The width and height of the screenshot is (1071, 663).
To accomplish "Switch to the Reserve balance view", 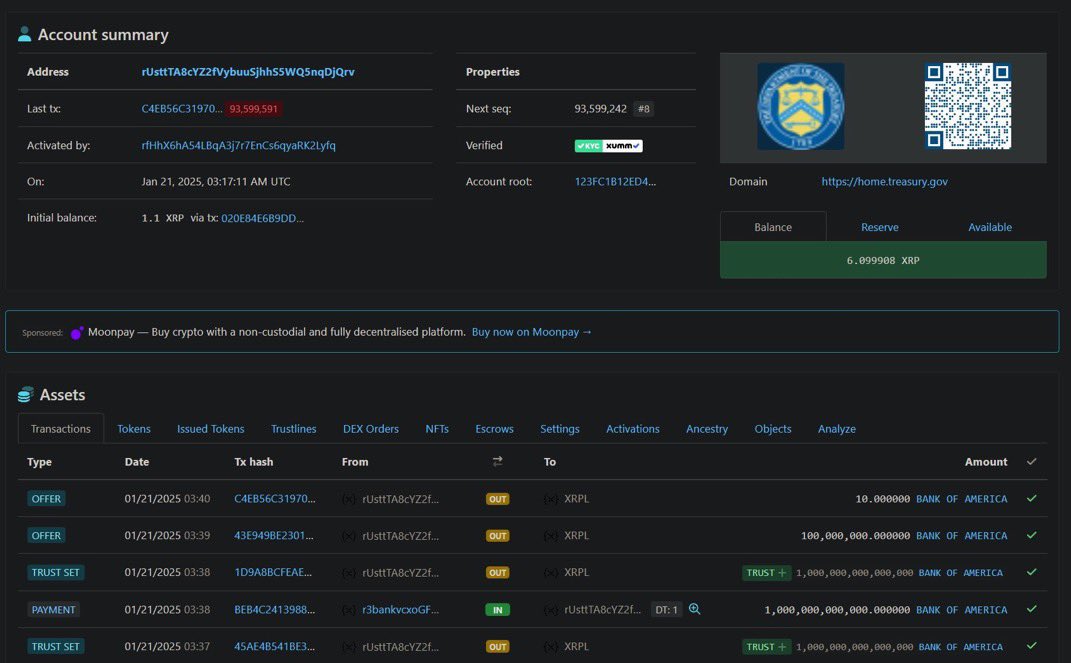I will (x=879, y=227).
